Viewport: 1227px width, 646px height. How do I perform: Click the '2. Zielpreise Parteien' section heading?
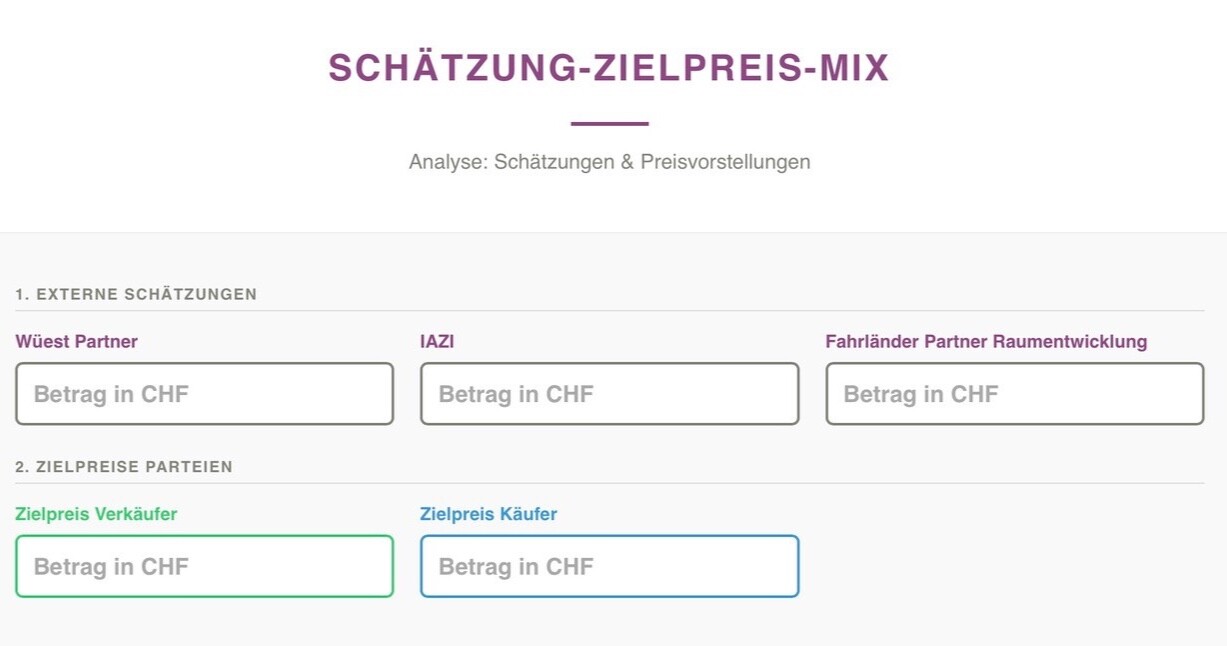[124, 467]
